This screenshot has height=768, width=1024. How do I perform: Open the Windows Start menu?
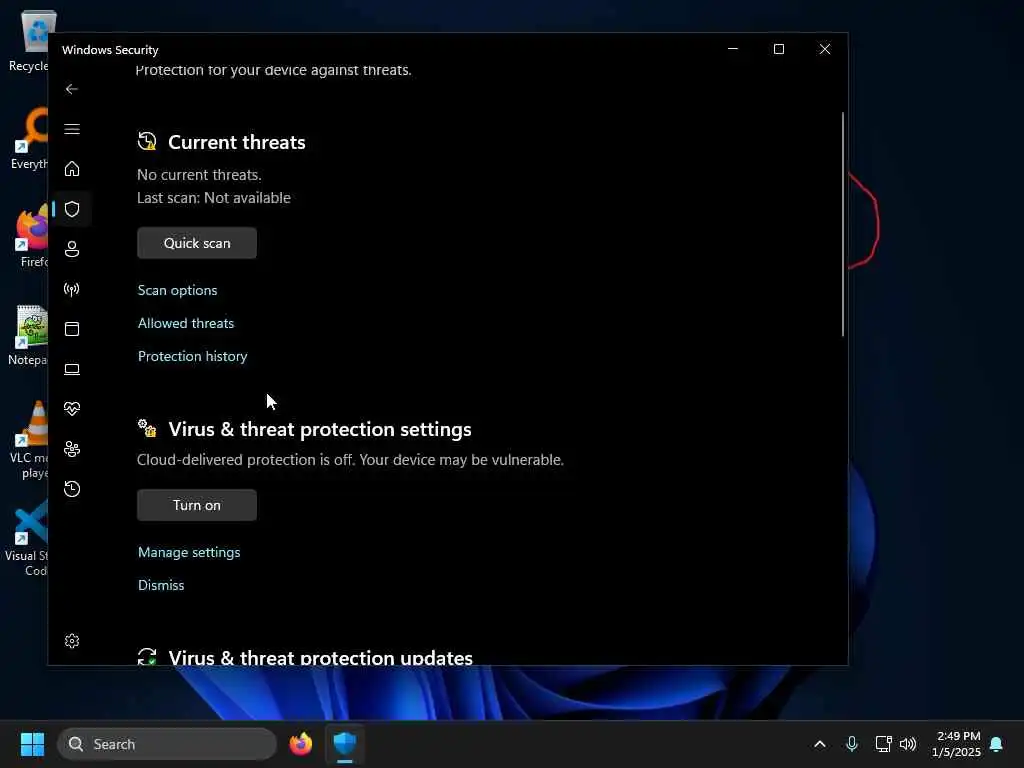[32, 744]
